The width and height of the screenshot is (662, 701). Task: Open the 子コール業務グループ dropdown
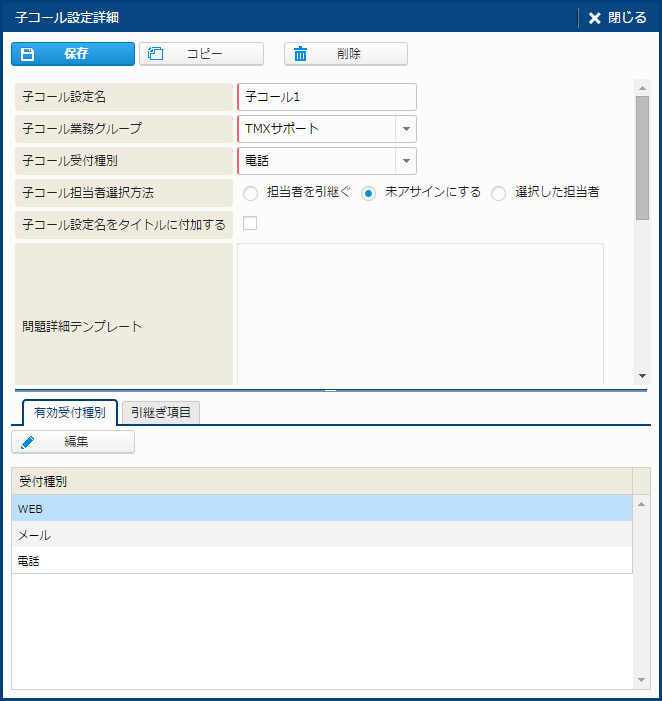click(405, 129)
